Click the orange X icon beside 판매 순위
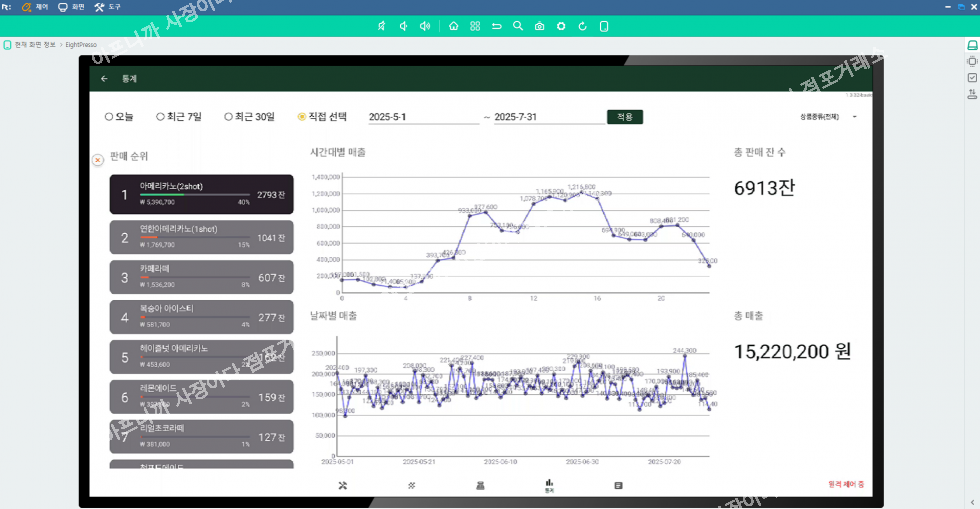Image resolution: width=980 pixels, height=509 pixels. (x=98, y=159)
